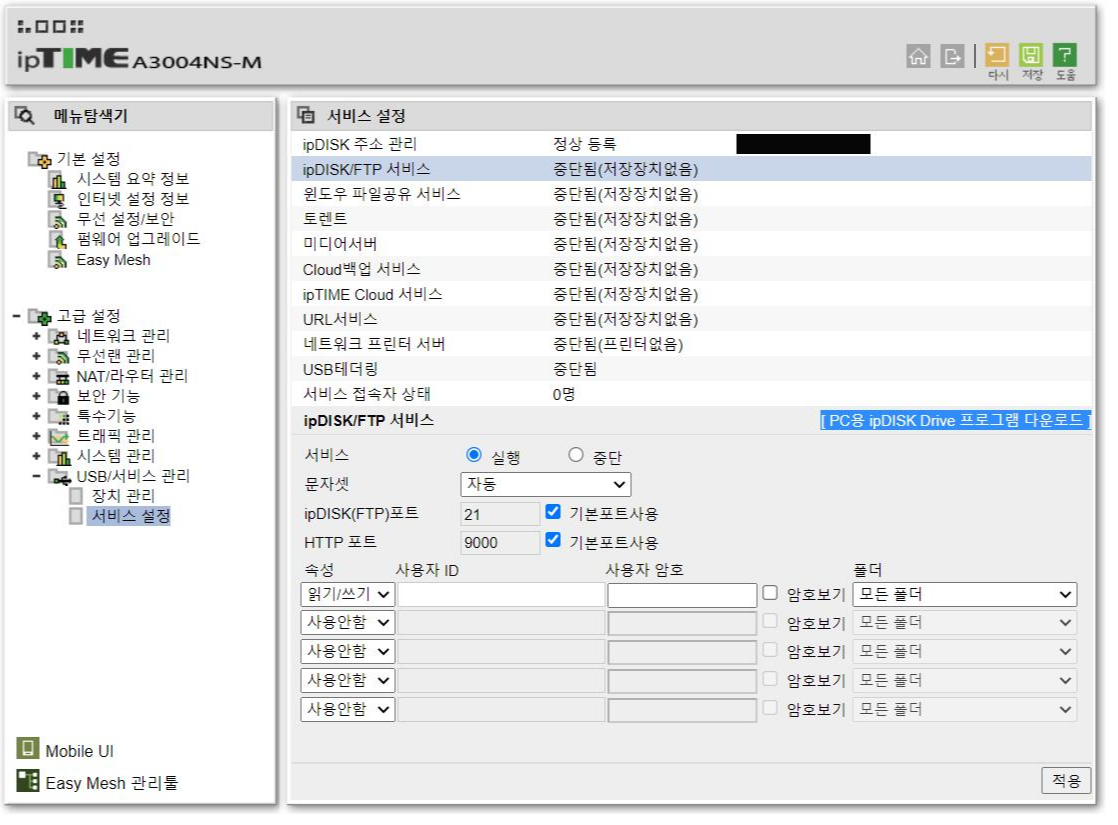Select the 토렌트 service row

point(691,219)
